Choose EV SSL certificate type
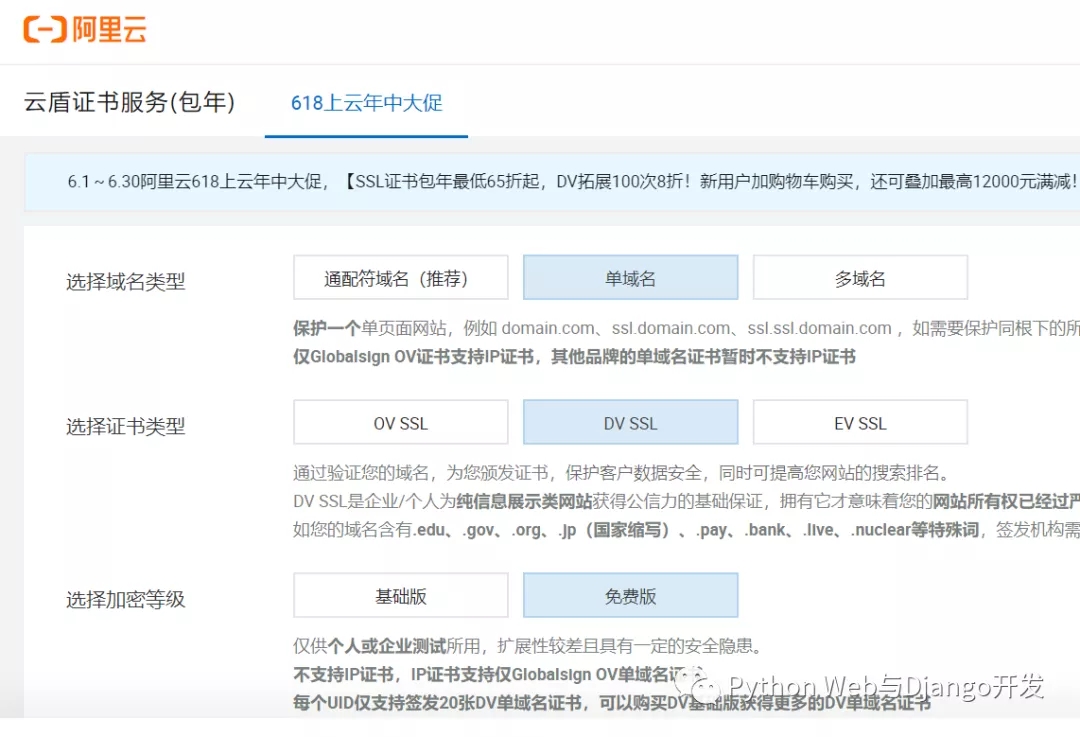Image resolution: width=1080 pixels, height=737 pixels. pyautogui.click(x=860, y=422)
